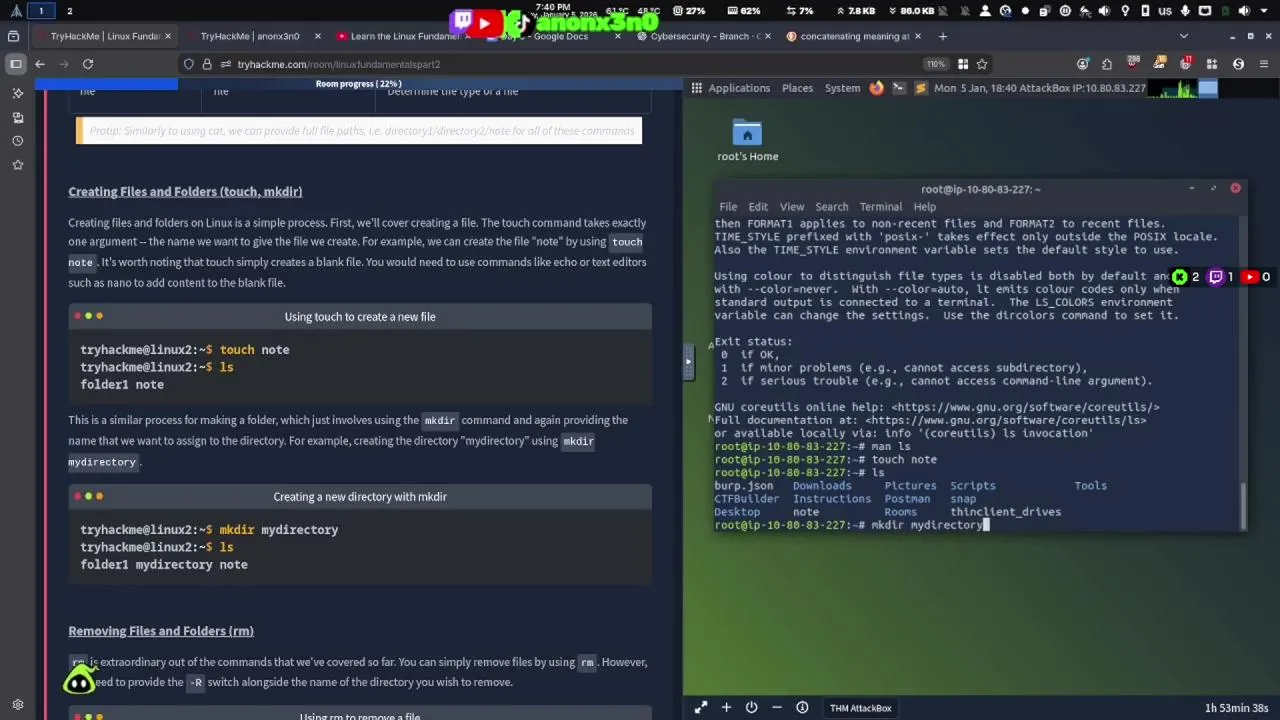Click the terminal window title bar
The image size is (1280, 720).
(x=980, y=189)
